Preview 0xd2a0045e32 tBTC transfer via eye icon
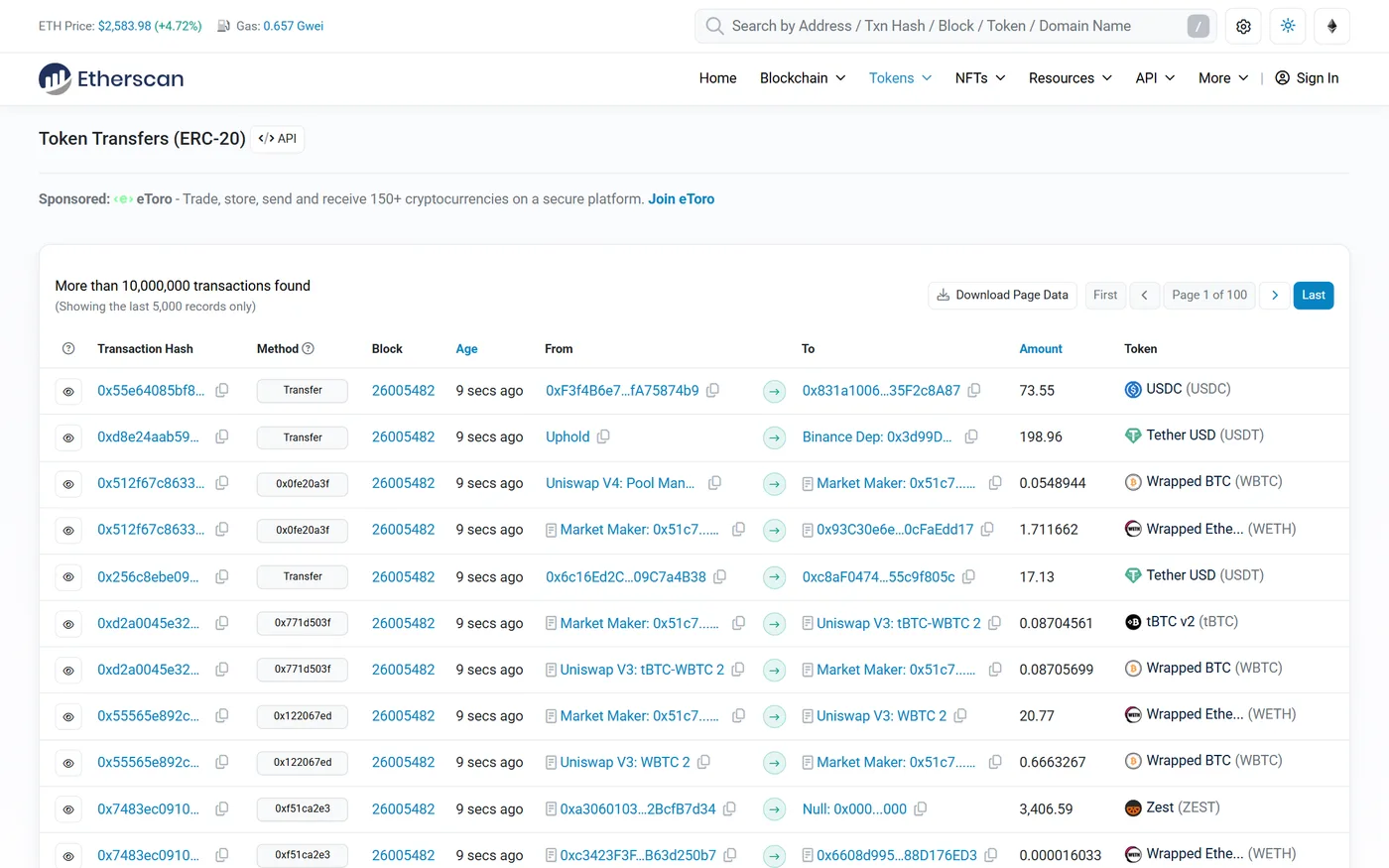1389x868 pixels. pos(68,624)
